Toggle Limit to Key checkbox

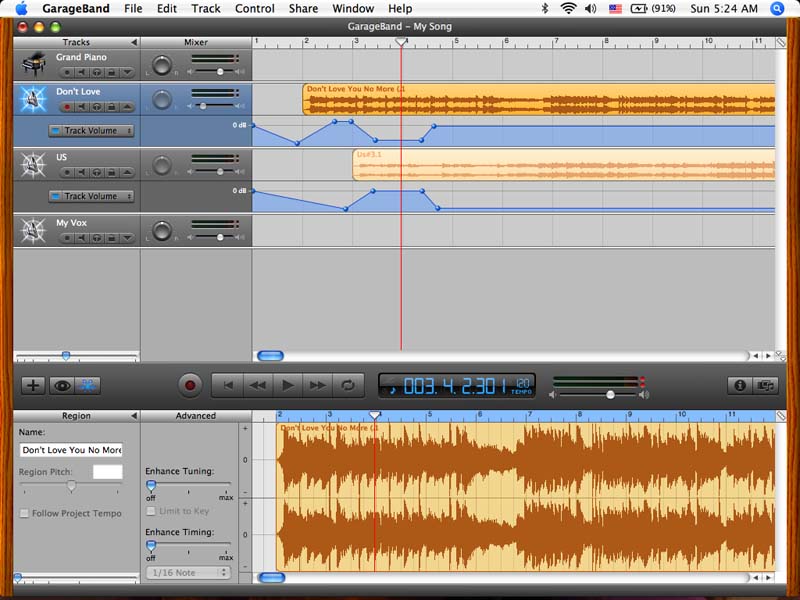click(x=151, y=511)
